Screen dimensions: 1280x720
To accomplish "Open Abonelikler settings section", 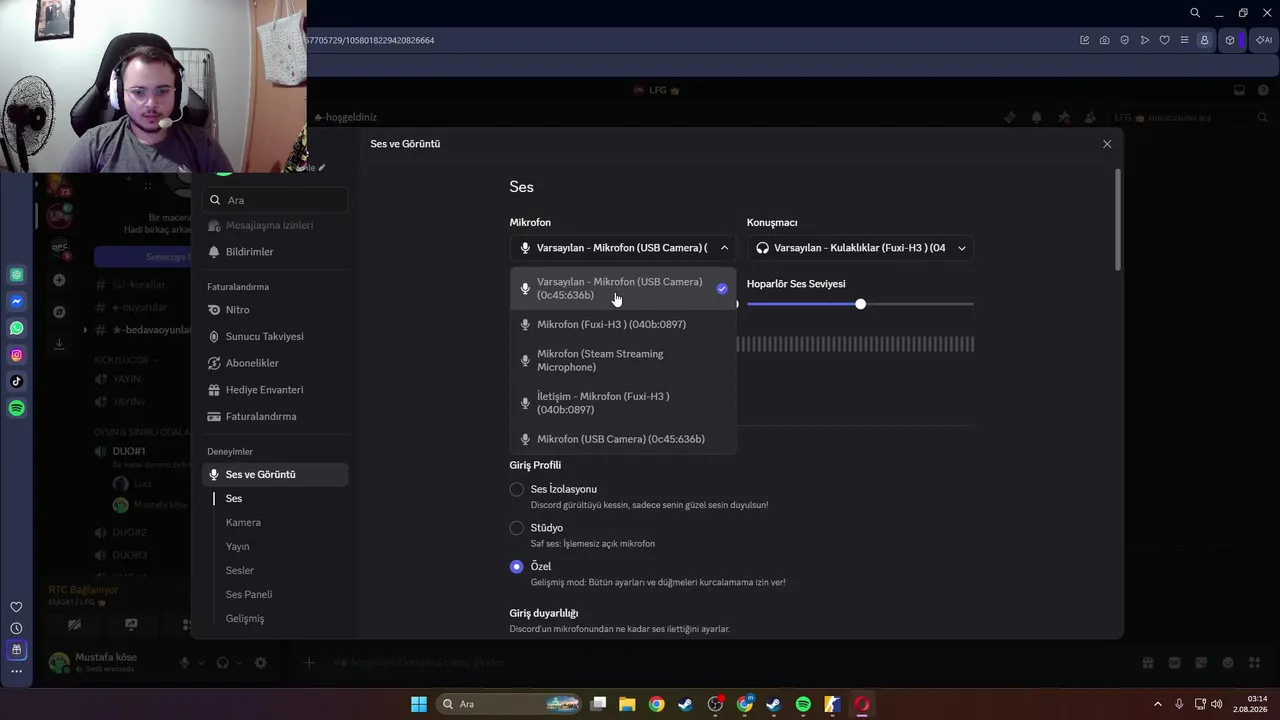I will [275, 363].
